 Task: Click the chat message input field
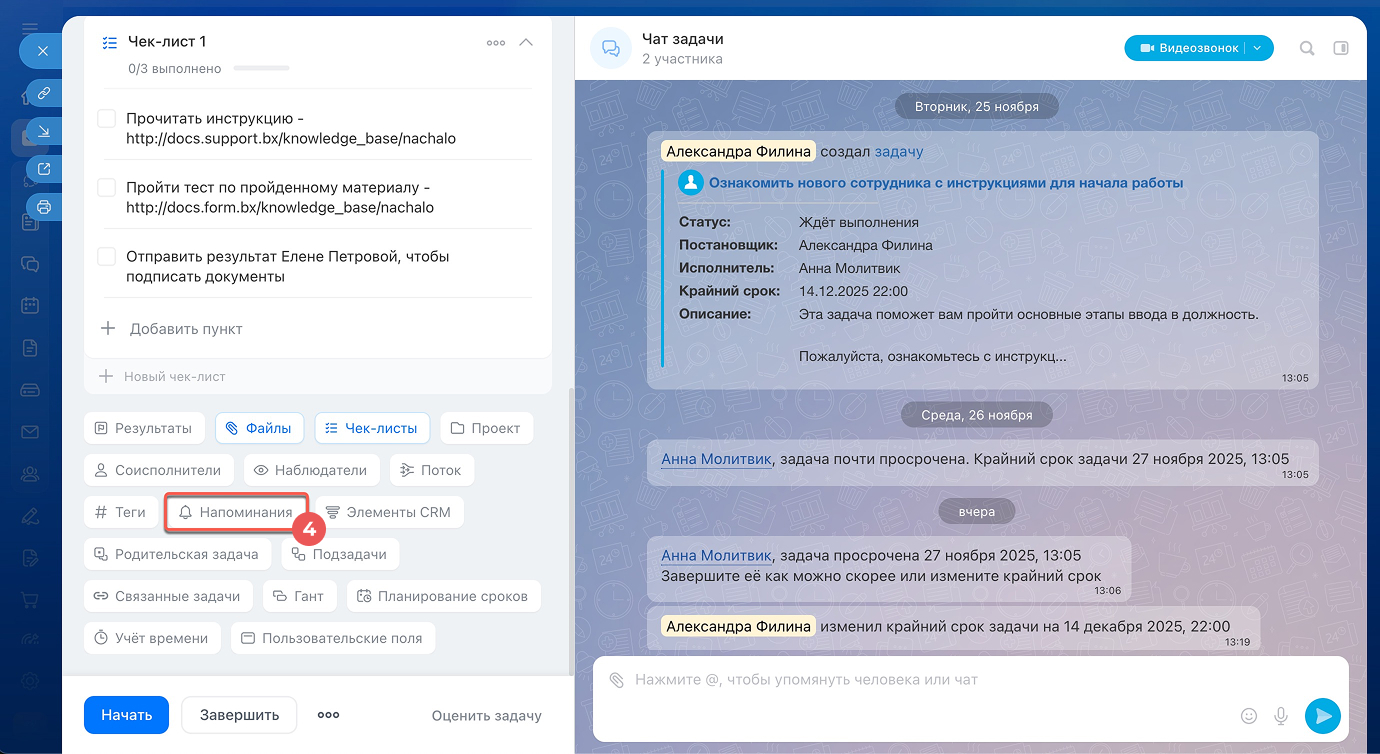pos(900,680)
